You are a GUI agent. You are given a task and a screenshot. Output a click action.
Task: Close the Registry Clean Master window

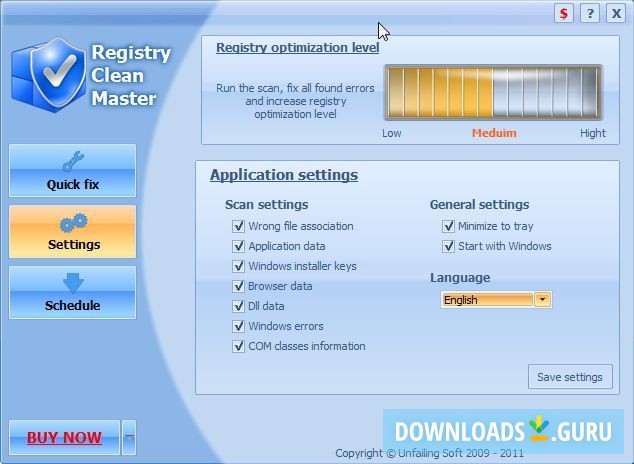[616, 14]
